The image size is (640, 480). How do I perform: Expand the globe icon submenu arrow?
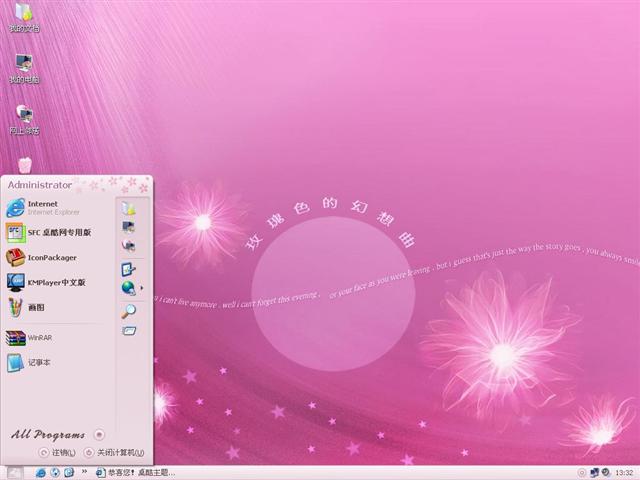point(142,289)
